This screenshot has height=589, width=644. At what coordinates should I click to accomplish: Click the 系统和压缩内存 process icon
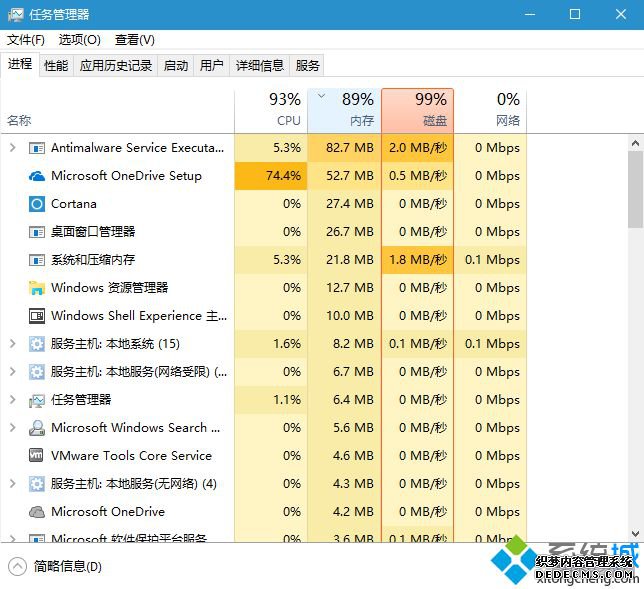click(x=37, y=260)
